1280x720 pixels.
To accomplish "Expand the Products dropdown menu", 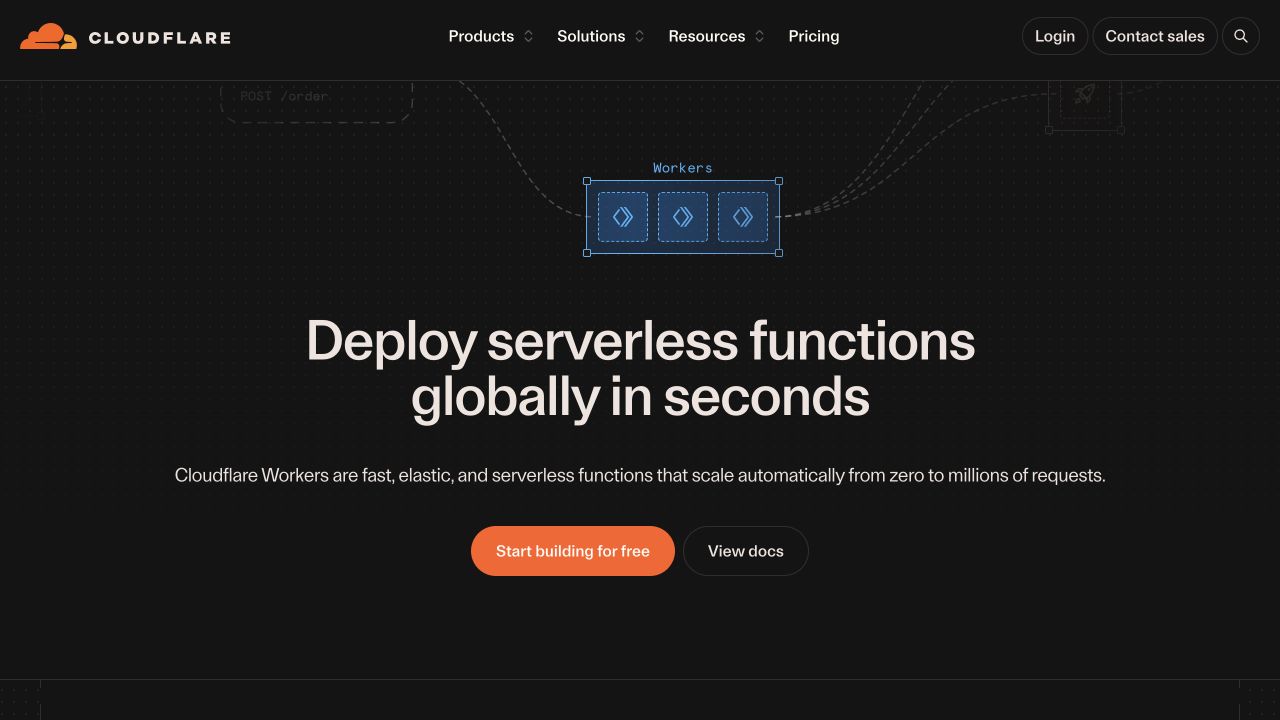I will (x=491, y=36).
